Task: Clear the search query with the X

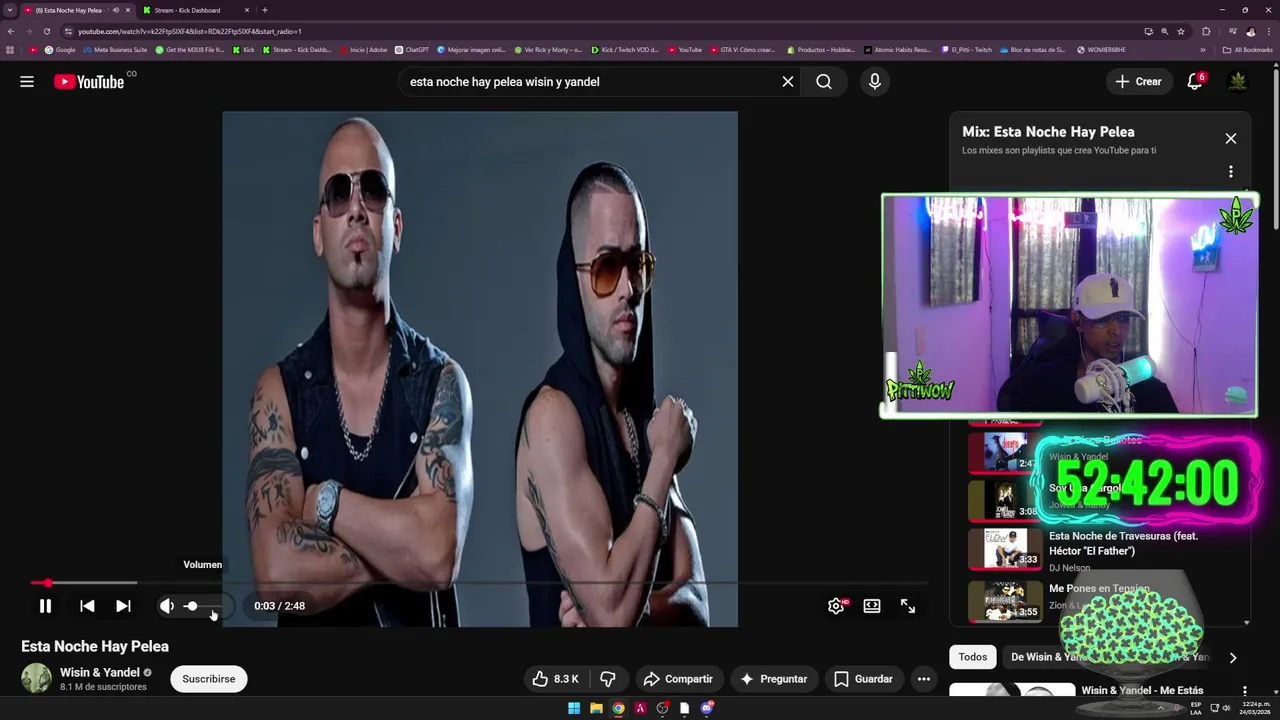Action: [x=788, y=82]
